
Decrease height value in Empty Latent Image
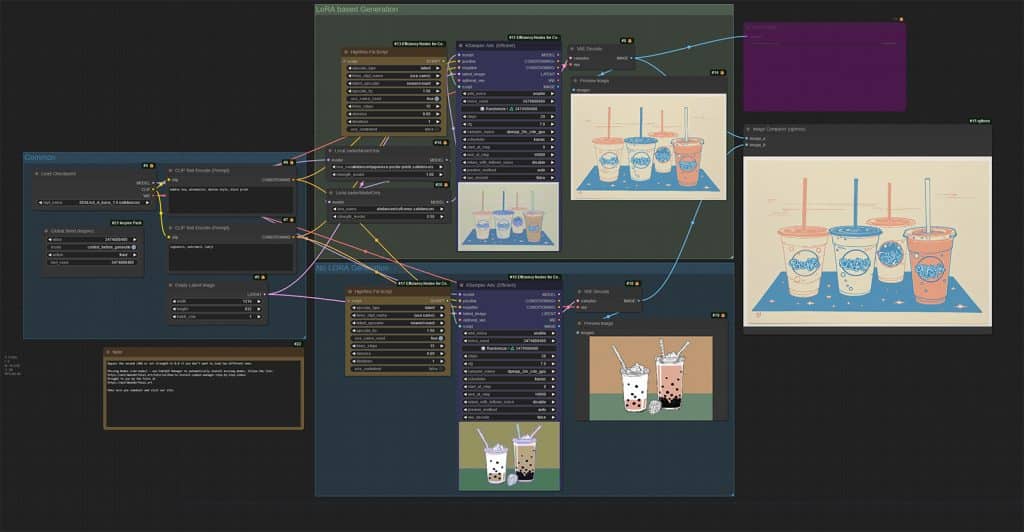[174, 309]
